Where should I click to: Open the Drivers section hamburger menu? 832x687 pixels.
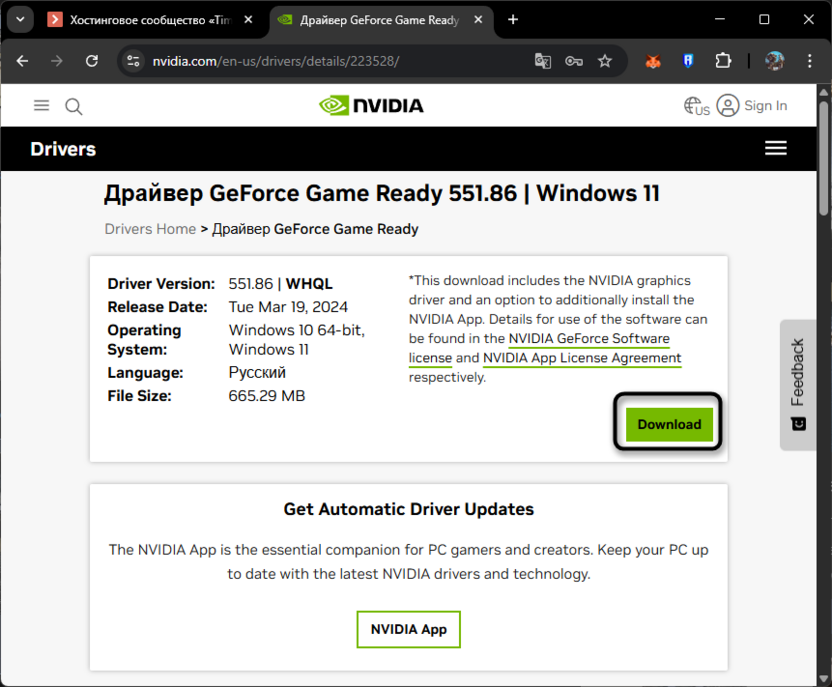[x=776, y=149]
